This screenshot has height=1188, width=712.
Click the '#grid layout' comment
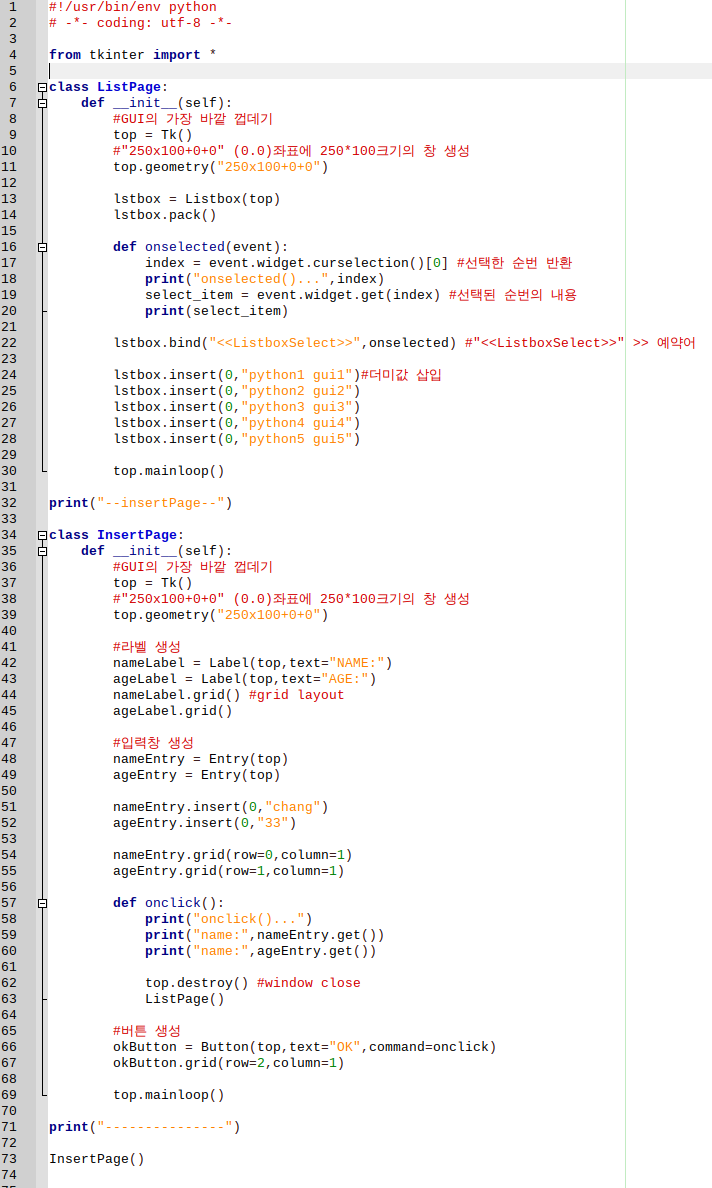click(296, 695)
